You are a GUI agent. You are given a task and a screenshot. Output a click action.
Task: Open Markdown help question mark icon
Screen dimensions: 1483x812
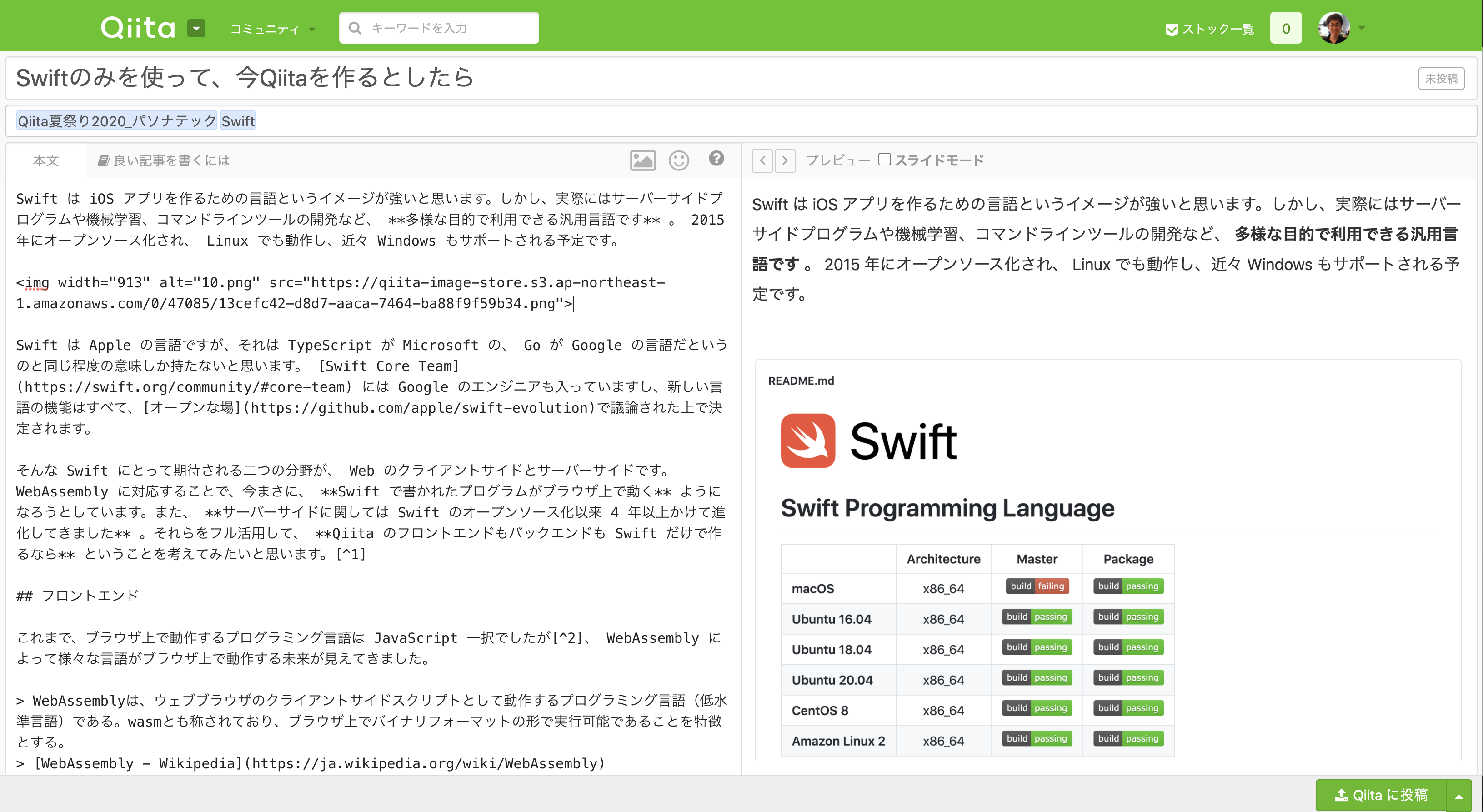[716, 158]
